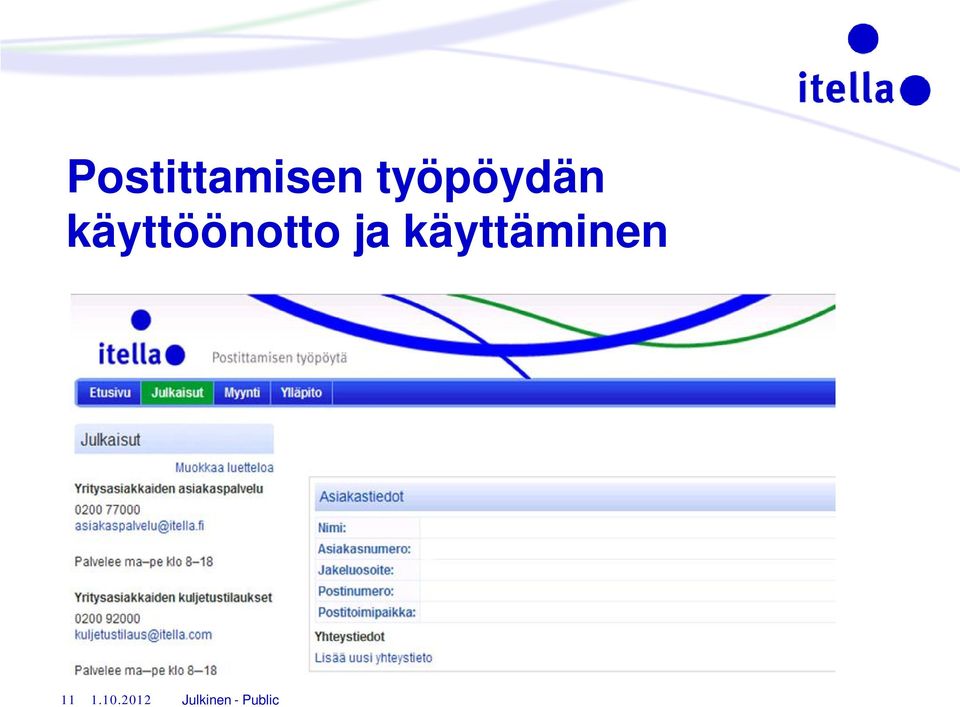Click the Asiakasnumero field value

(x=628, y=549)
